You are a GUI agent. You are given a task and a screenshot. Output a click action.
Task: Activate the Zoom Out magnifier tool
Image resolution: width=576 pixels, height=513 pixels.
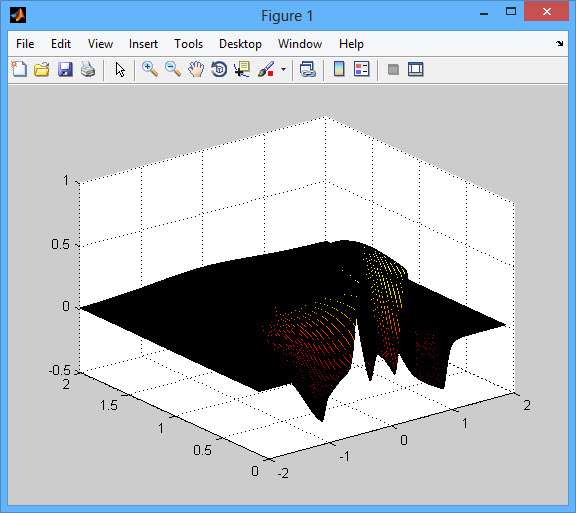tap(173, 69)
